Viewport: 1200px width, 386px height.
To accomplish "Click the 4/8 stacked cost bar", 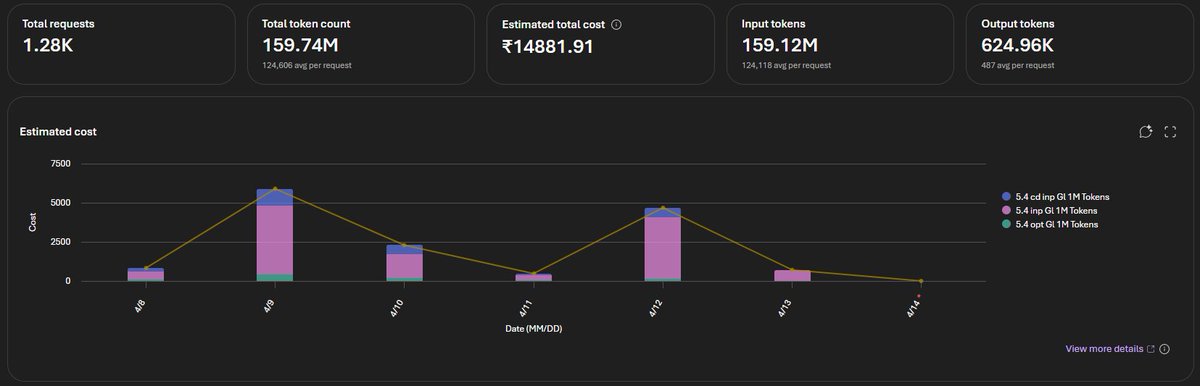I will click(x=146, y=275).
